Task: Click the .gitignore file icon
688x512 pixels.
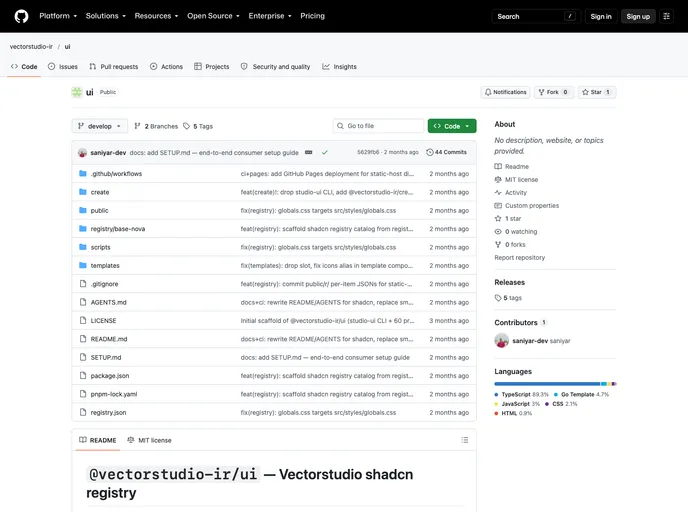Action: pyautogui.click(x=82, y=284)
